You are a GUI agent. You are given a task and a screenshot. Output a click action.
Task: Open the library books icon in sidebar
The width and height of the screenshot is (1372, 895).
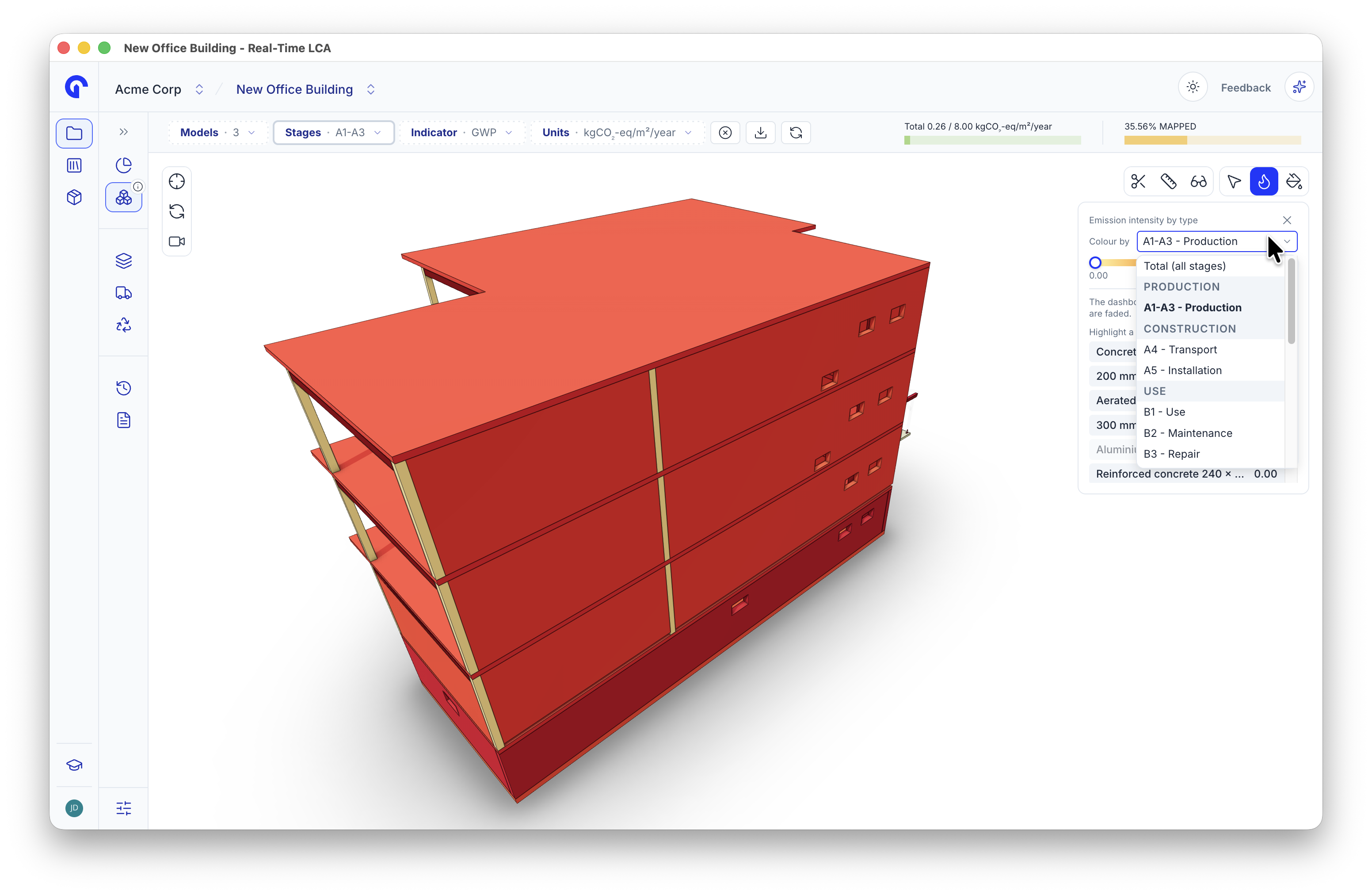tap(74, 165)
